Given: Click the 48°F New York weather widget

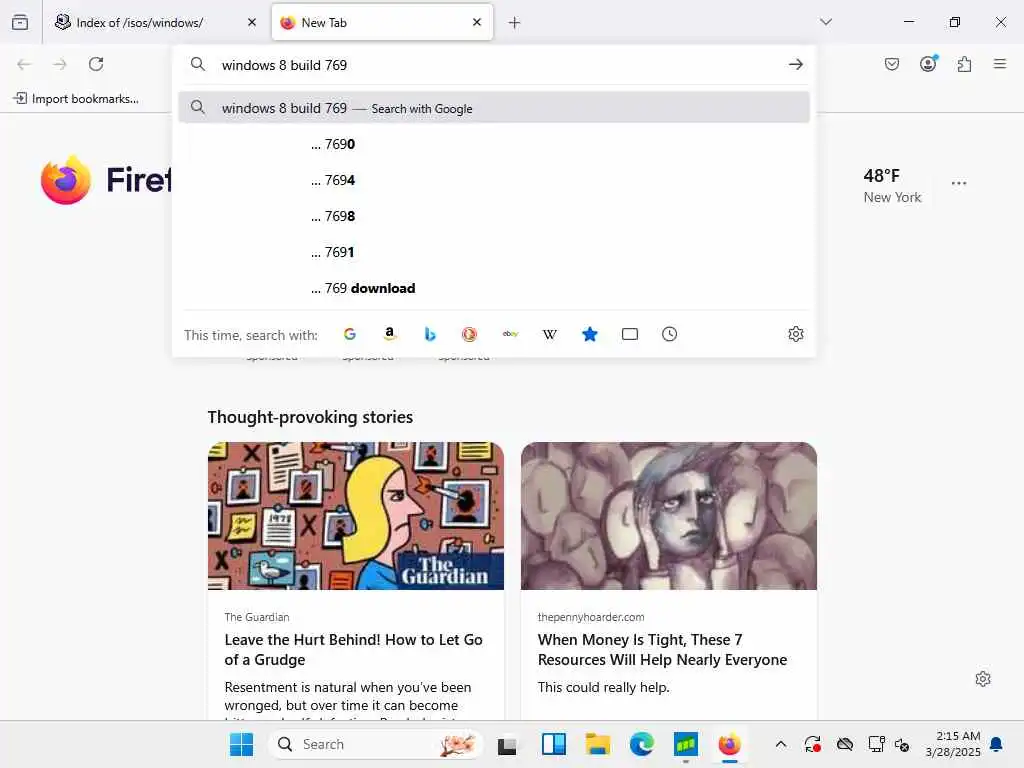Looking at the screenshot, I should tap(892, 185).
